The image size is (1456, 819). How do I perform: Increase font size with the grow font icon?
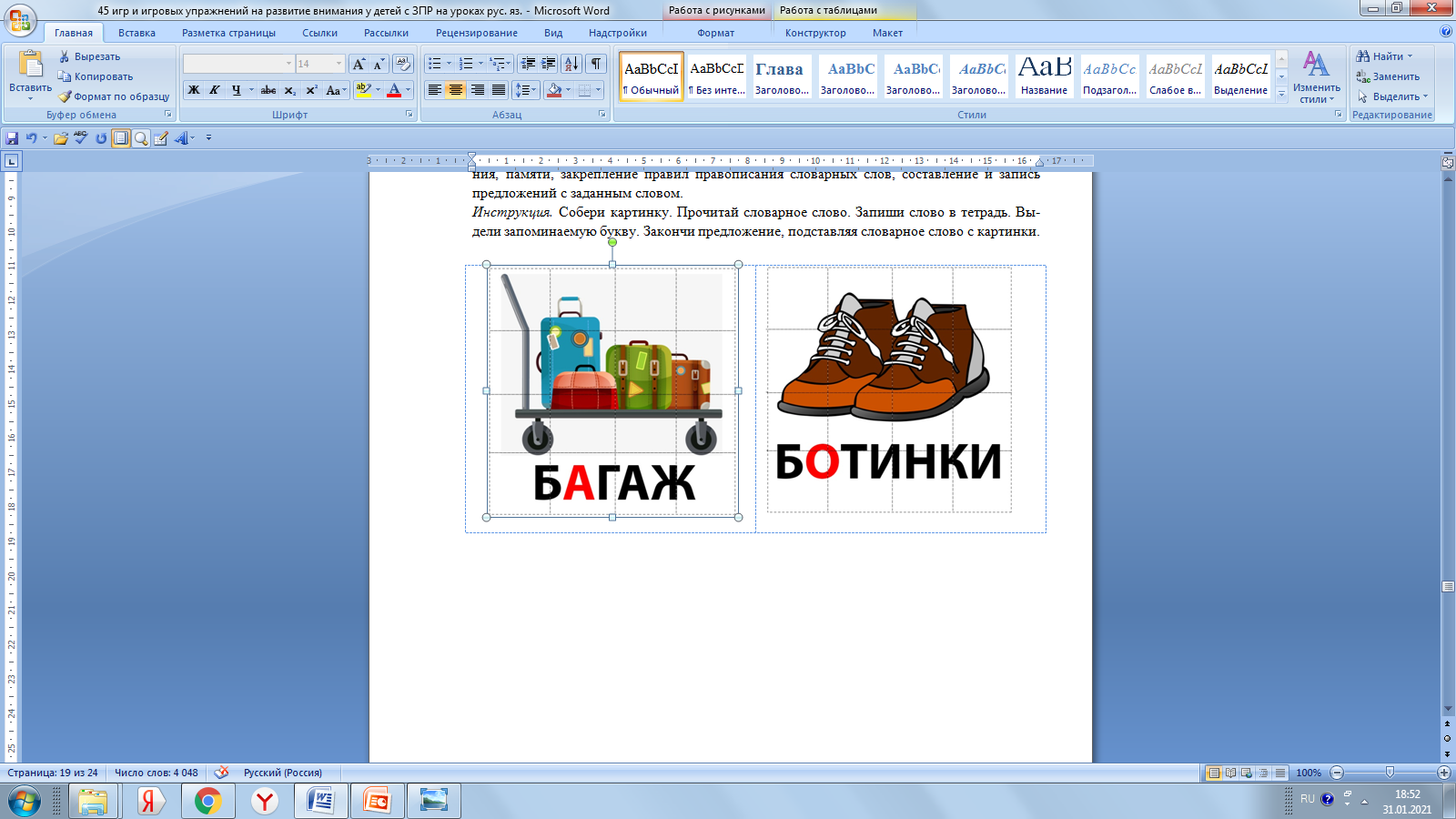tap(359, 64)
